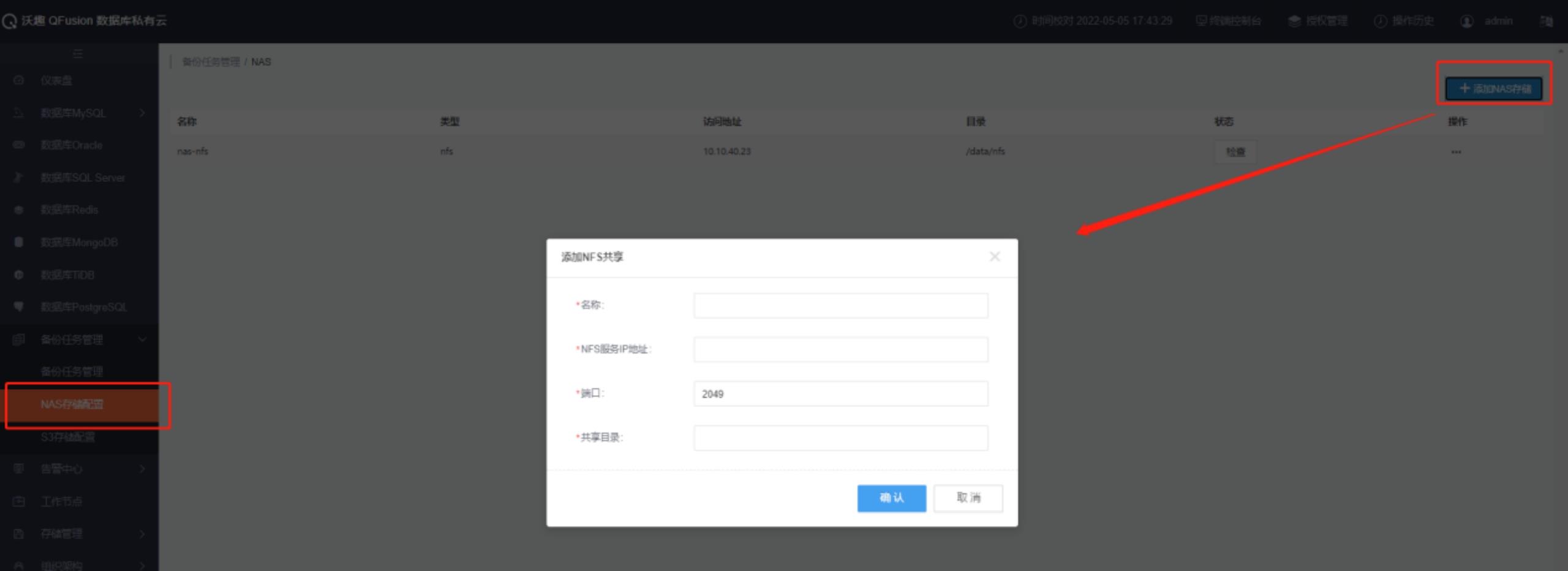Click the 时间校对 2022-05-05 timestamp

[x=1102, y=21]
